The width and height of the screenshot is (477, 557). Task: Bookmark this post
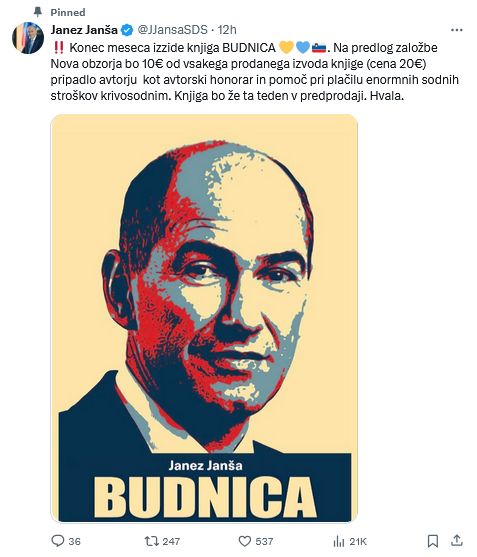coord(432,541)
